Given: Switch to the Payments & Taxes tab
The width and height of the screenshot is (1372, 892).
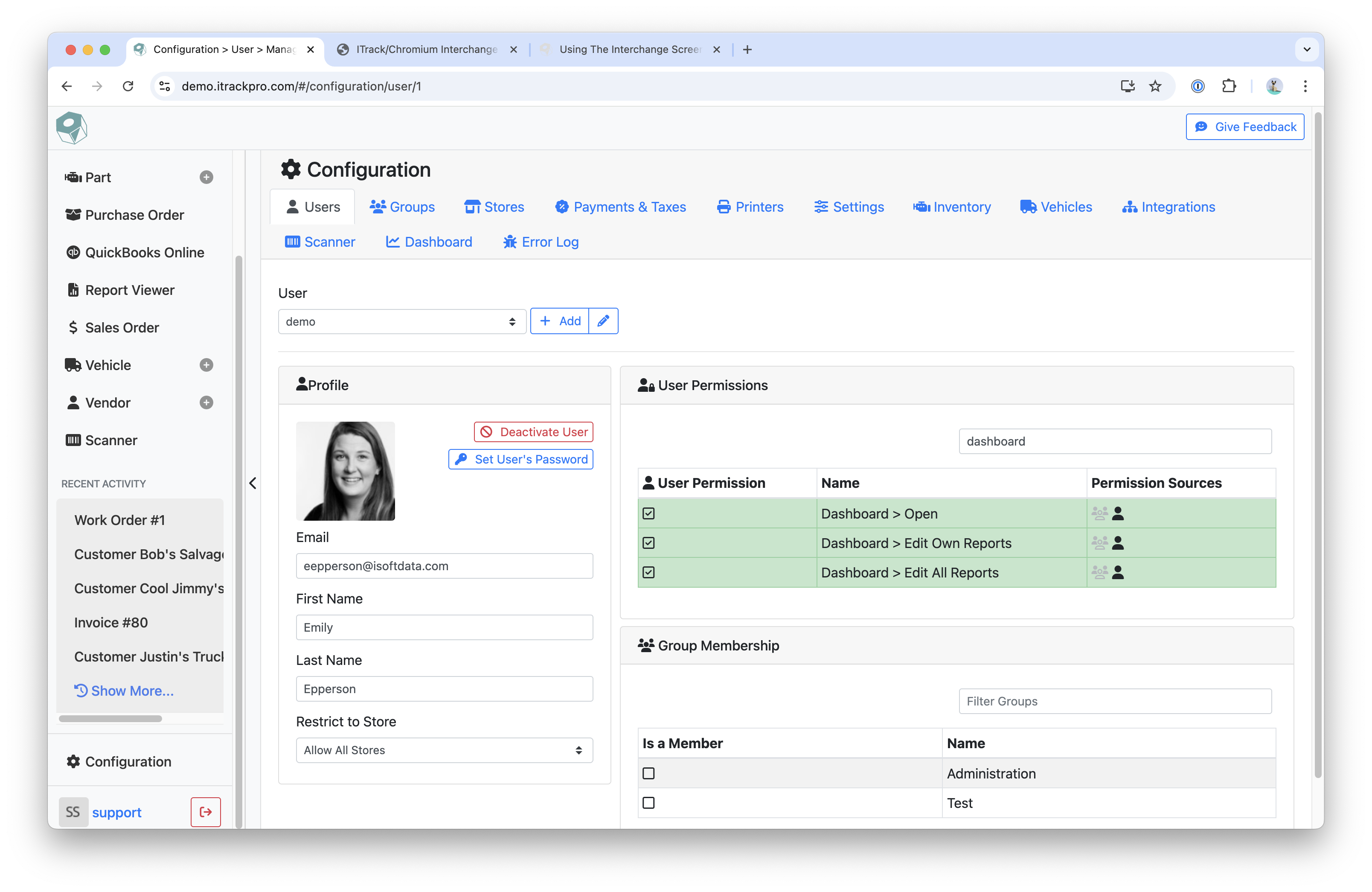Looking at the screenshot, I should (x=620, y=207).
